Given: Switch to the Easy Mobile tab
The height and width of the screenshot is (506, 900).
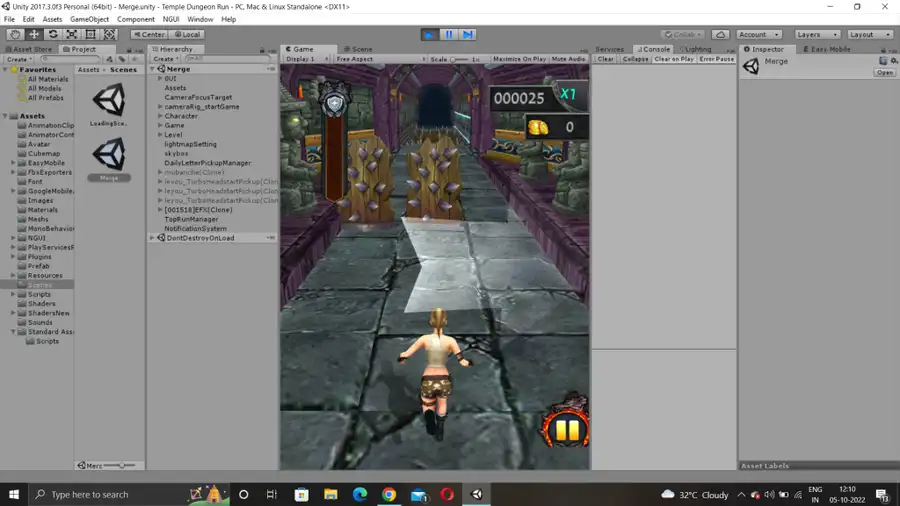Looking at the screenshot, I should [x=827, y=49].
